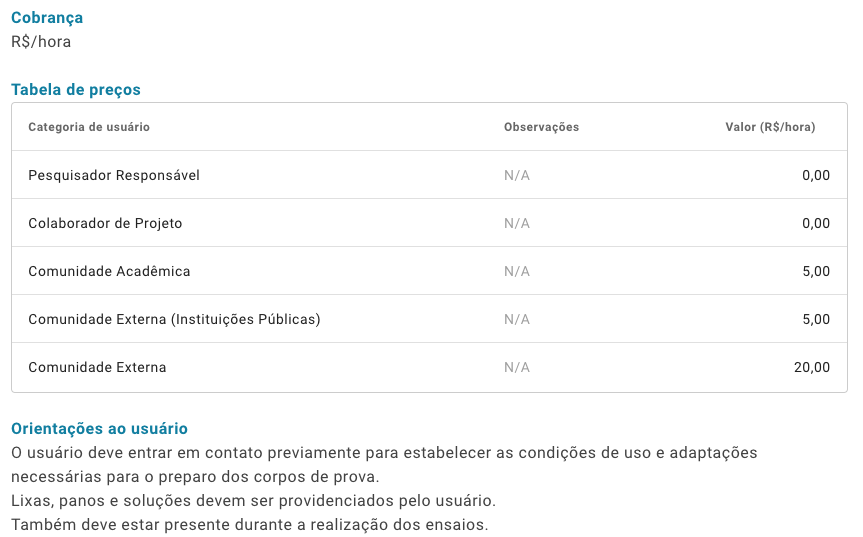The width and height of the screenshot is (863, 537).
Task: Click the Comunidade Acadêmica row label
Action: click(x=110, y=271)
